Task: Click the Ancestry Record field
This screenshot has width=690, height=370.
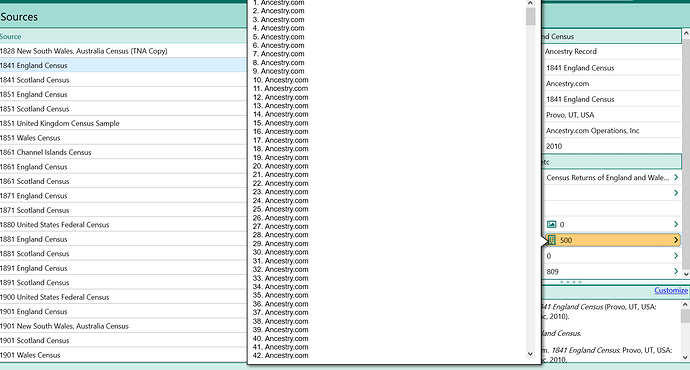Action: click(612, 51)
